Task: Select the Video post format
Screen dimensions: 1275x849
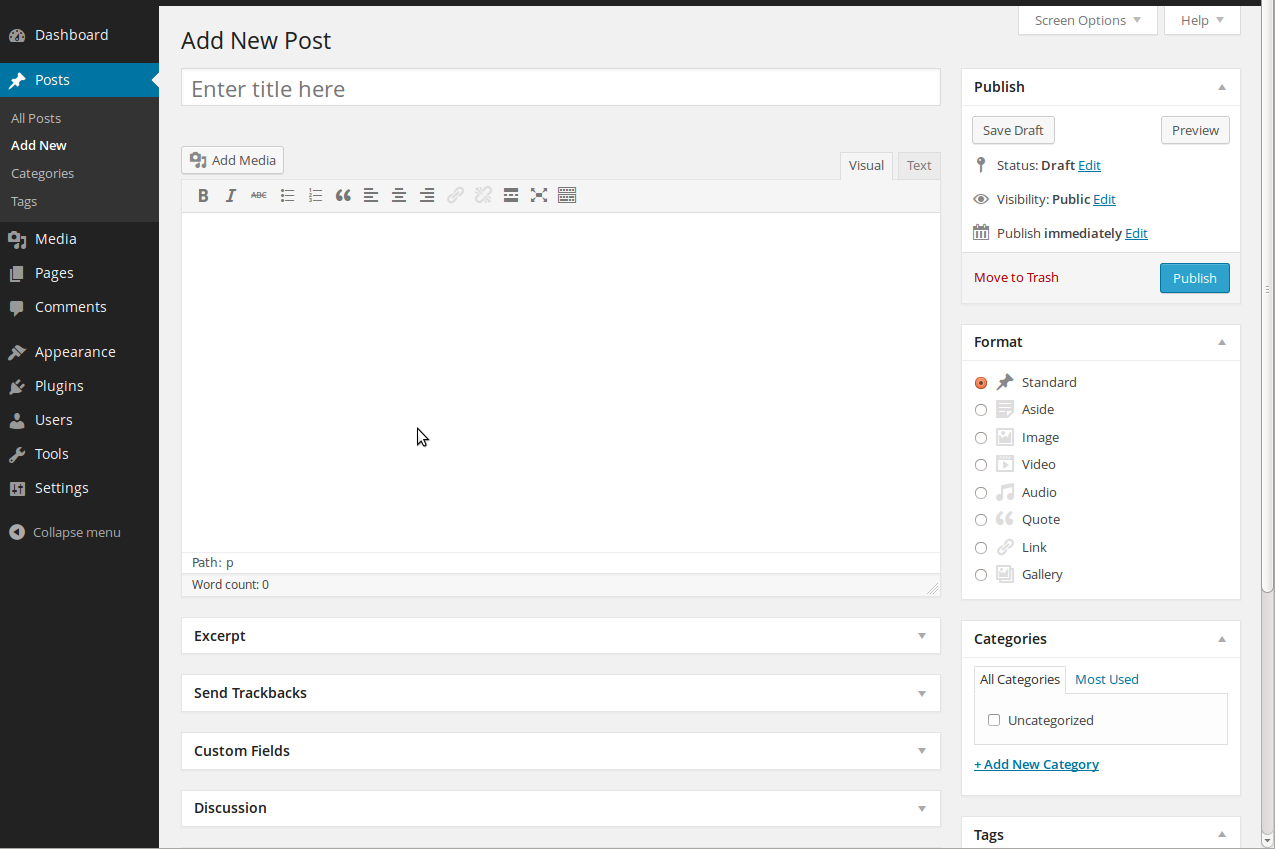Action: (981, 464)
